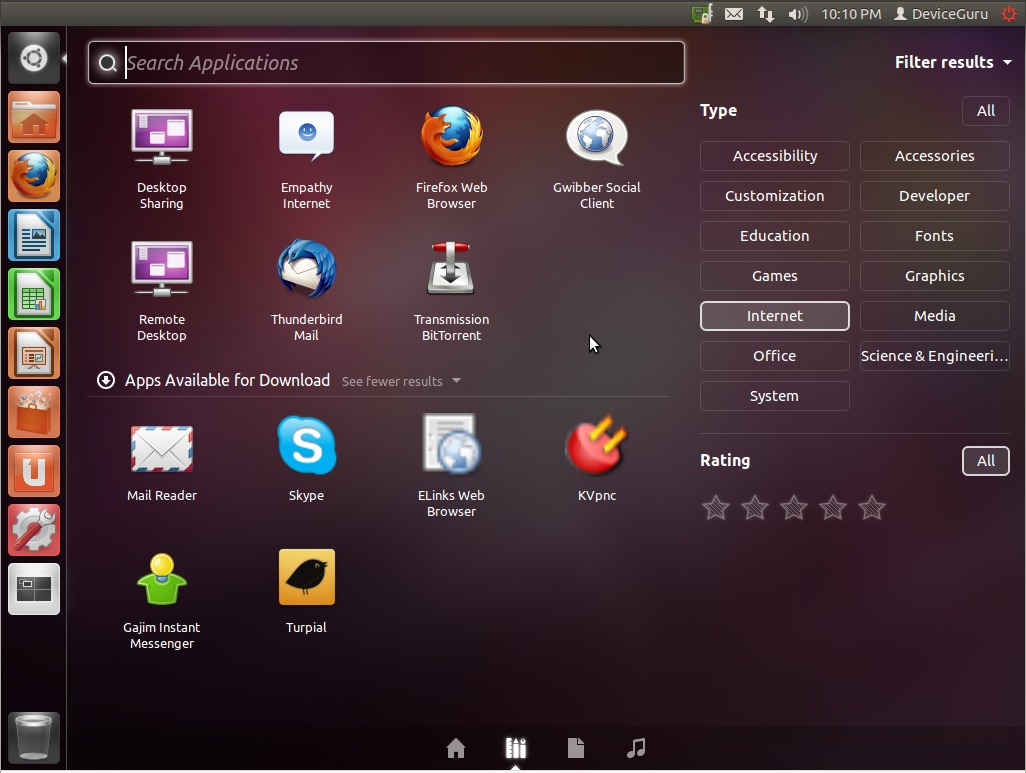
Task: Select ELinks Web Browser for download
Action: click(451, 465)
